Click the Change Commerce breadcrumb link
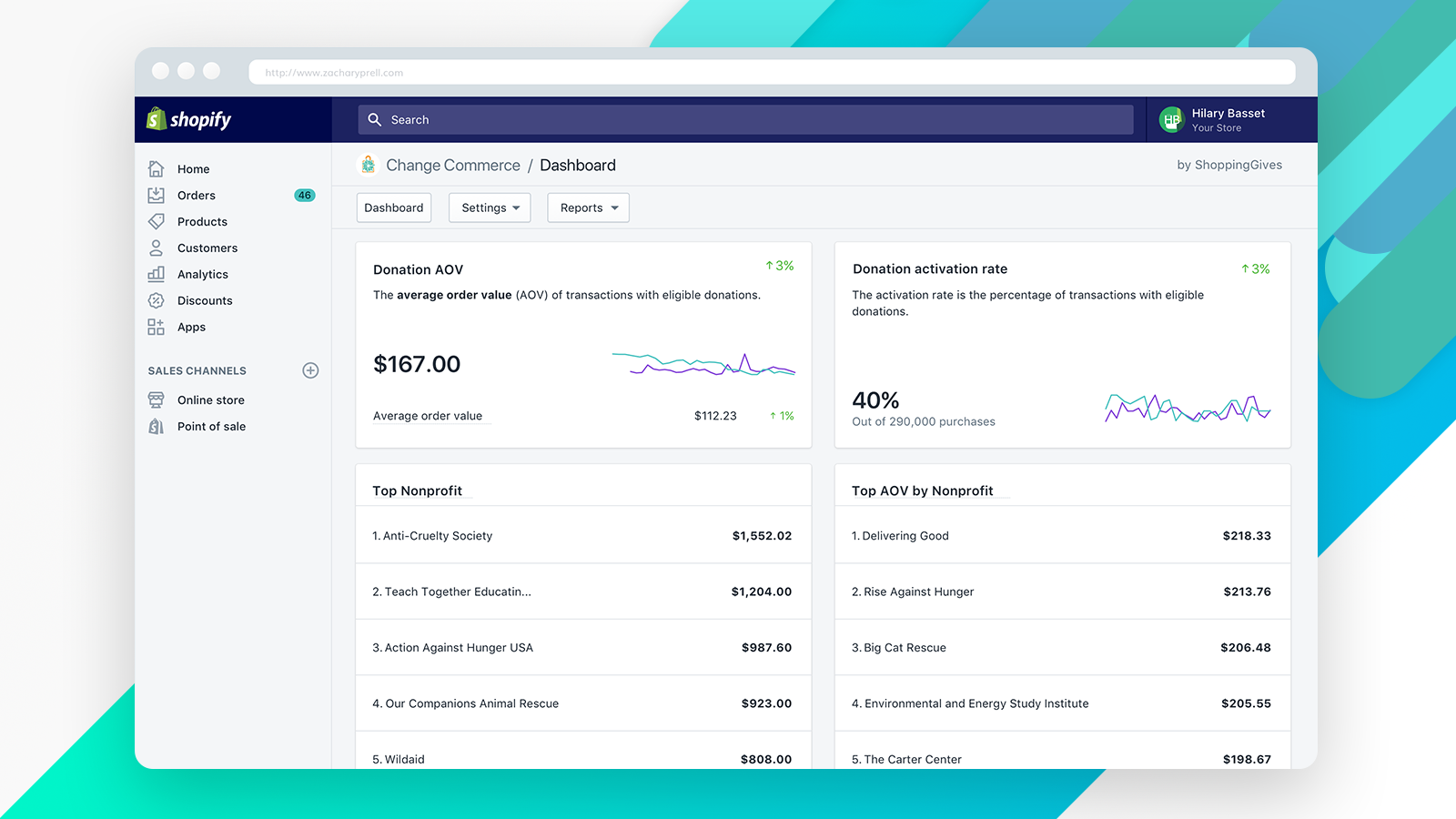The image size is (1456, 819). pos(453,165)
